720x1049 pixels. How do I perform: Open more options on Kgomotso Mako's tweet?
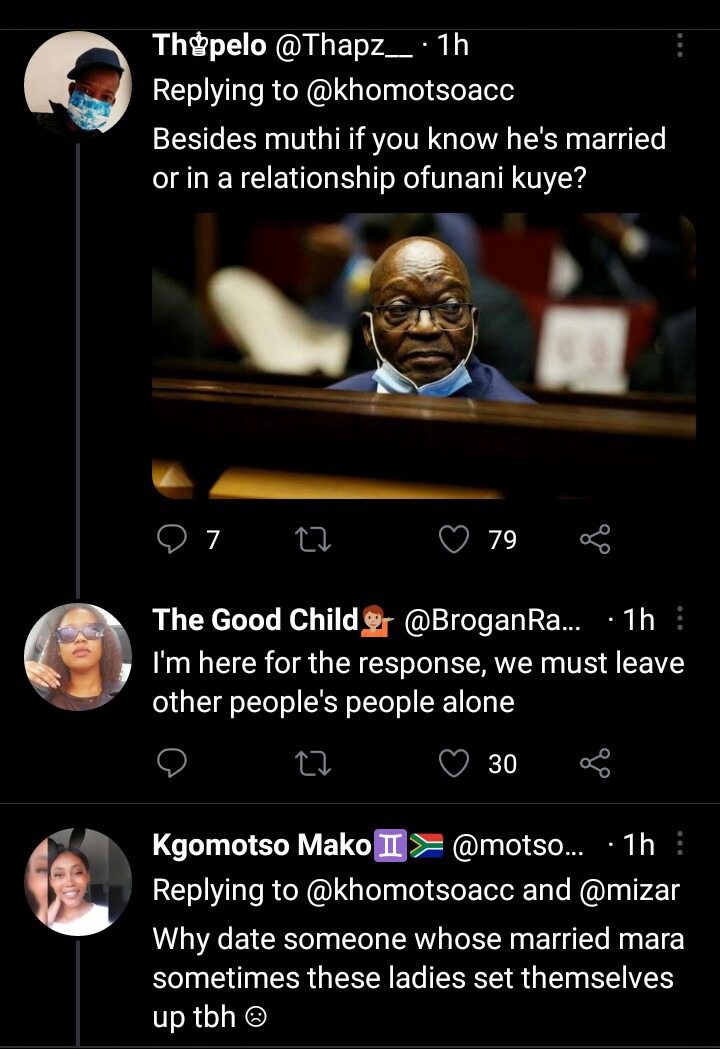(681, 845)
